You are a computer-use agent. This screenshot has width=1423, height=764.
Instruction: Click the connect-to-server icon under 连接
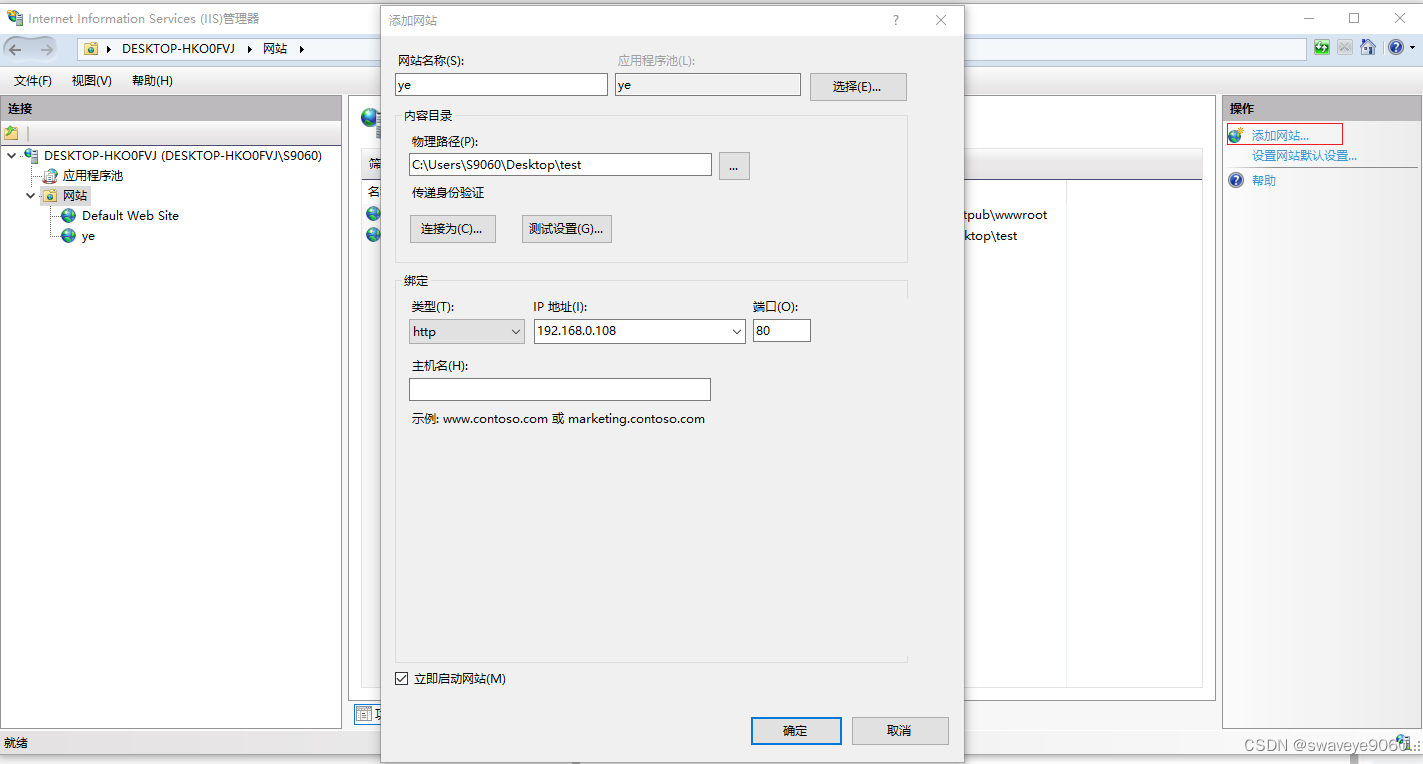[12, 133]
